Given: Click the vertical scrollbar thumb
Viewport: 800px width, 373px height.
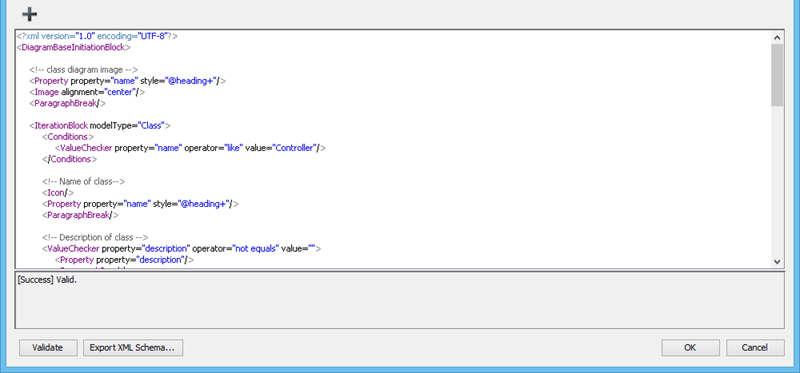Looking at the screenshot, I should pos(777,75).
